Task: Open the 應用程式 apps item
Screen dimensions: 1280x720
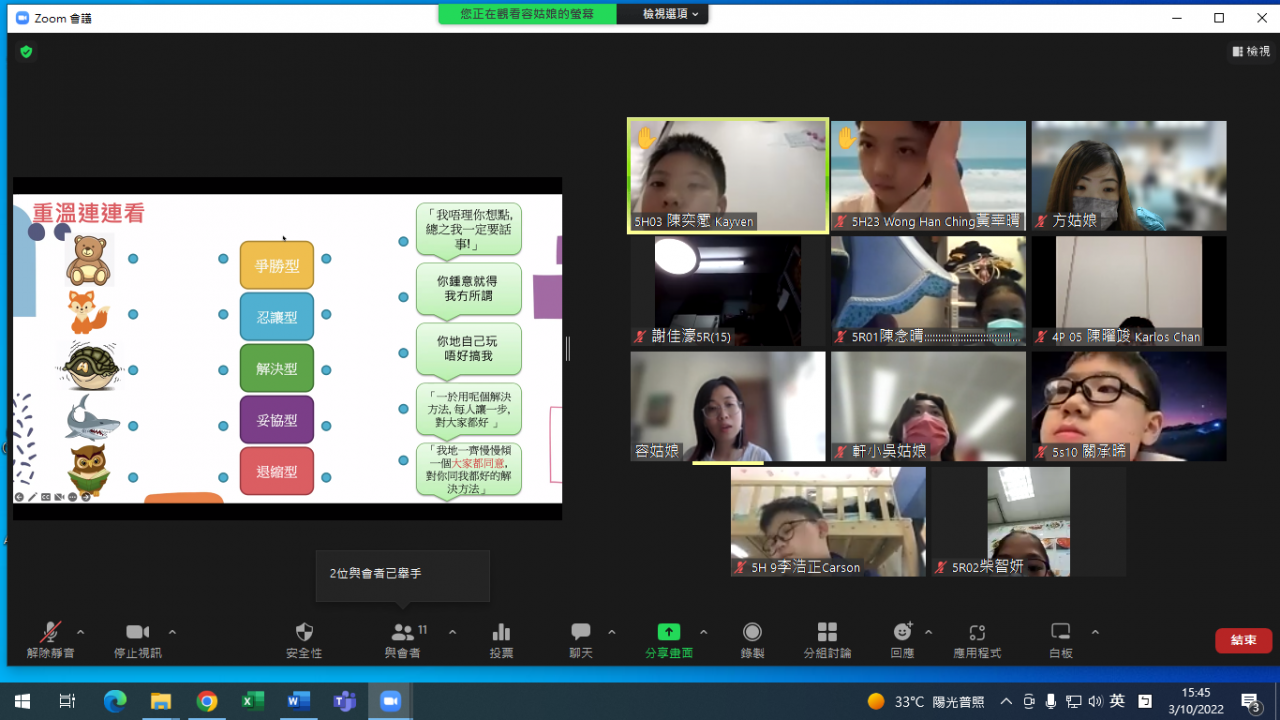Action: [977, 632]
